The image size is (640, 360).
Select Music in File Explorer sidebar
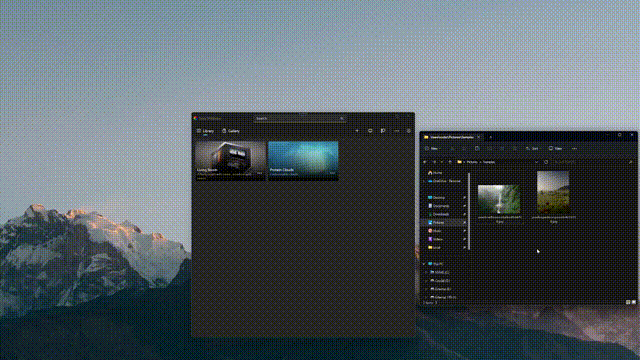(435, 231)
